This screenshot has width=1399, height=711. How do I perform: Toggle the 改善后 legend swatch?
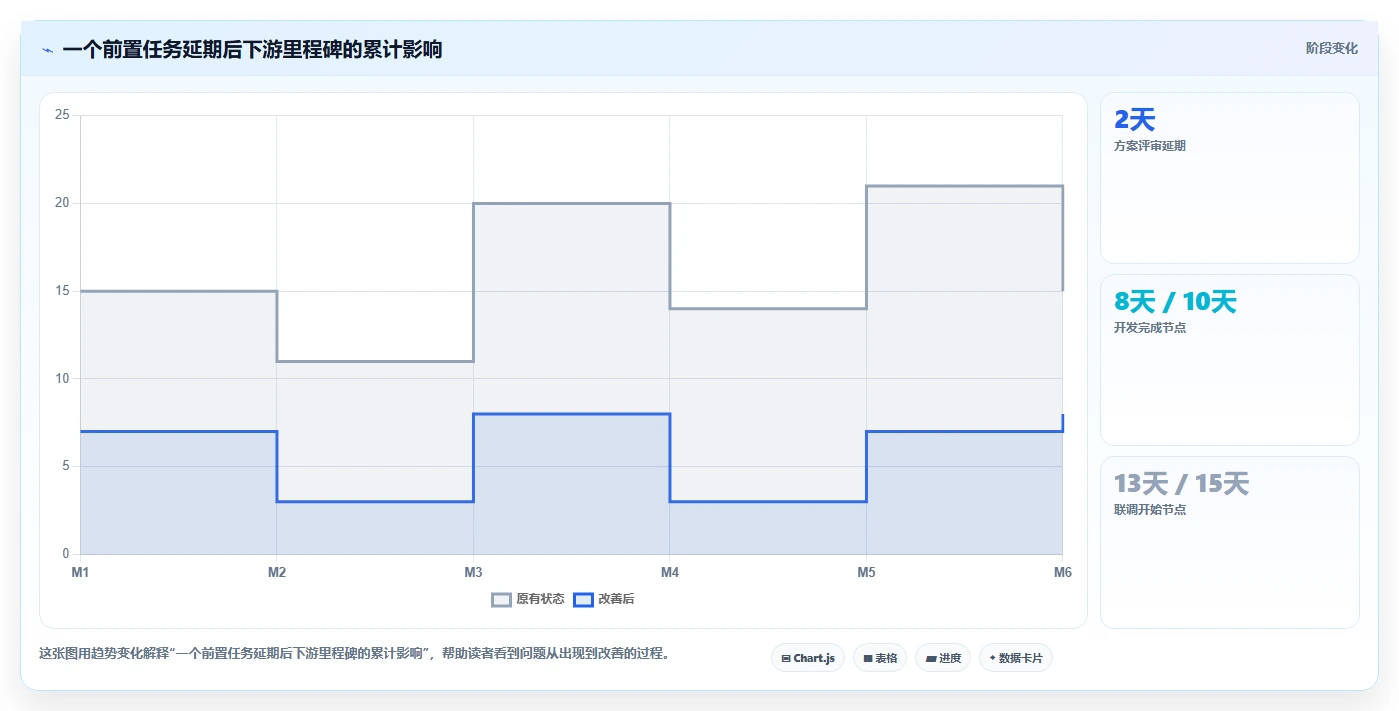[583, 599]
